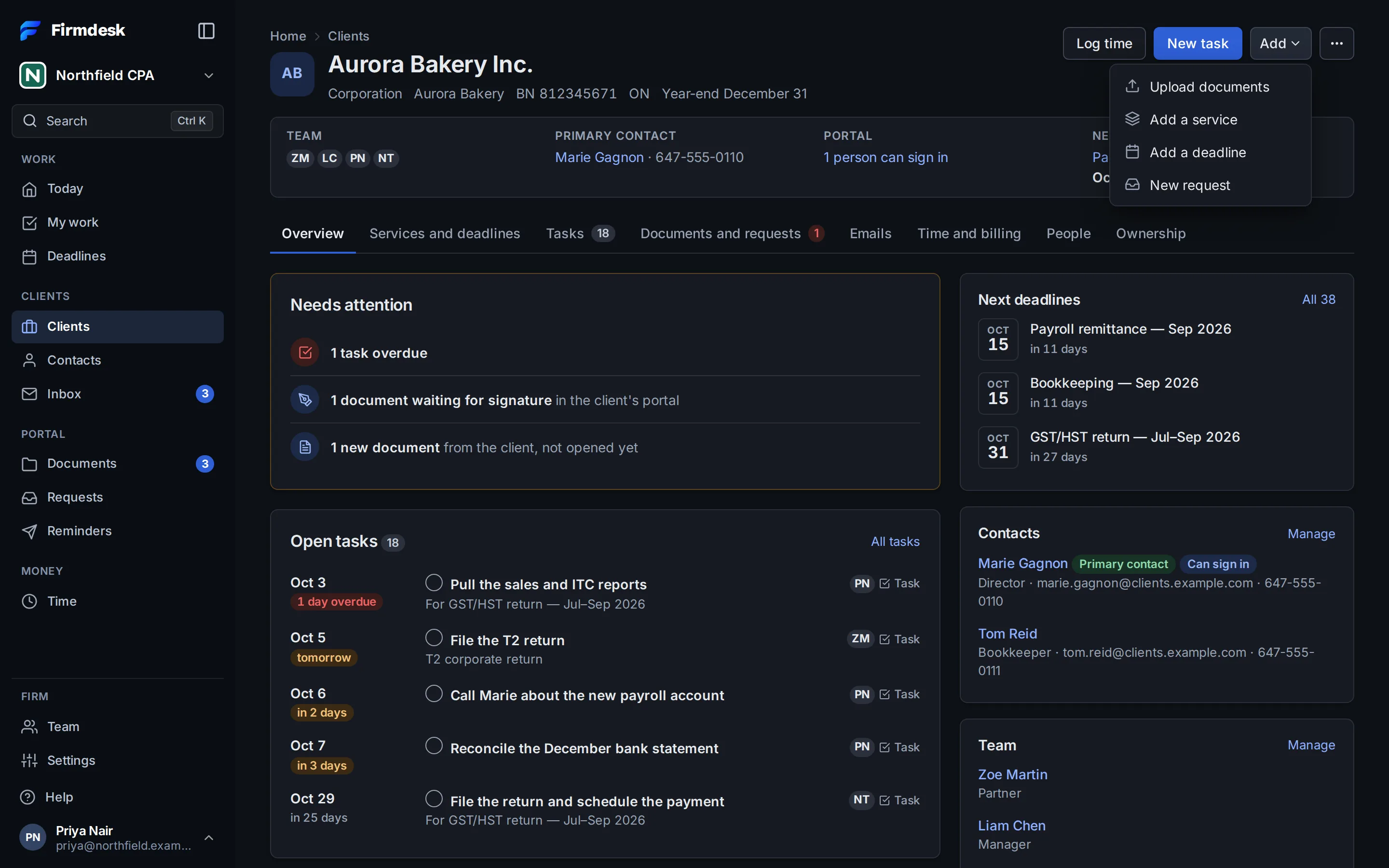The image size is (1389, 868).
Task: Mark 'Pull the sales and ITC reports' complete
Action: click(x=434, y=583)
